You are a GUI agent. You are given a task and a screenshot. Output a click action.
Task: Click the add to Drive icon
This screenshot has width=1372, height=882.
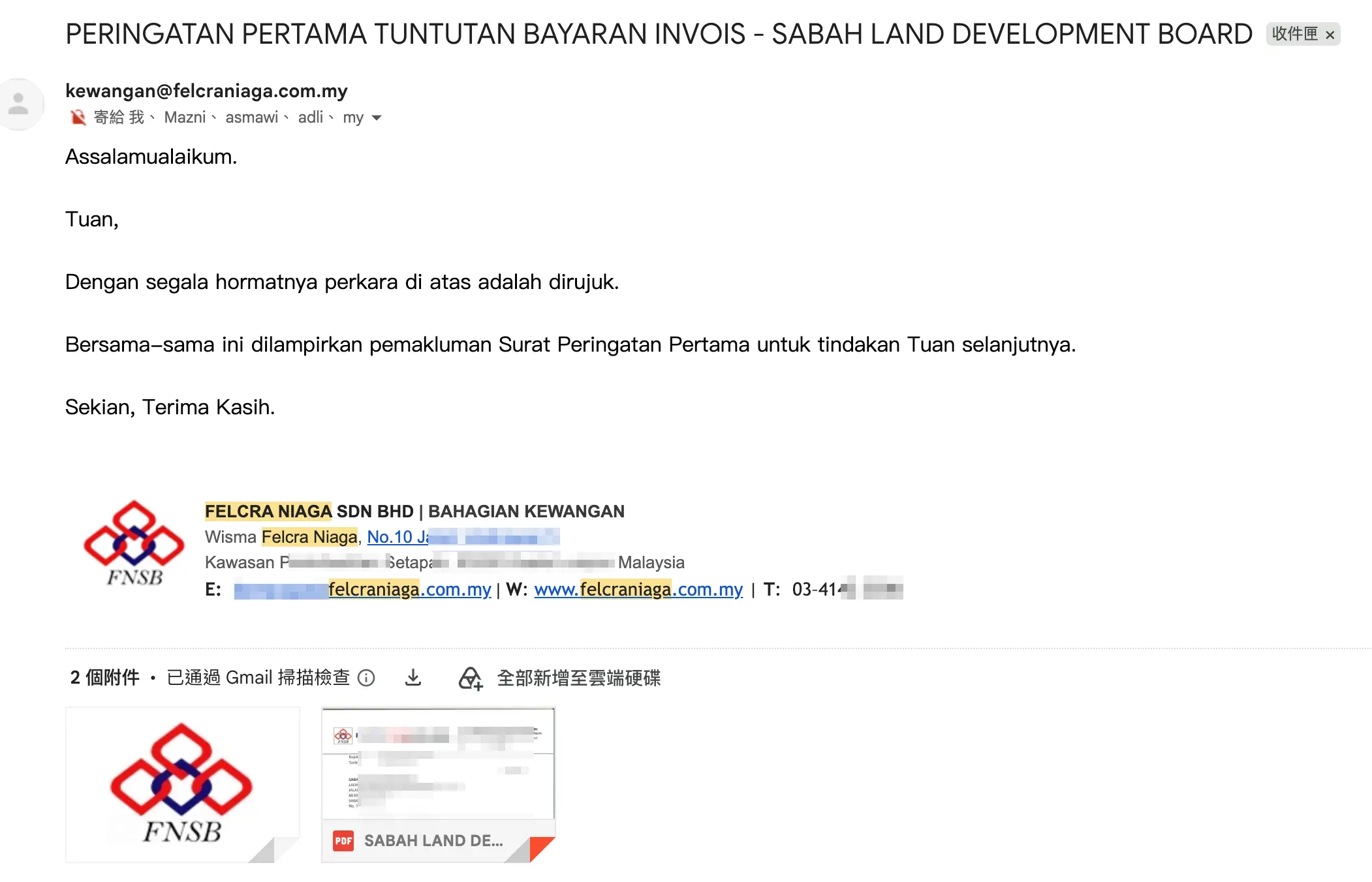pyautogui.click(x=470, y=678)
